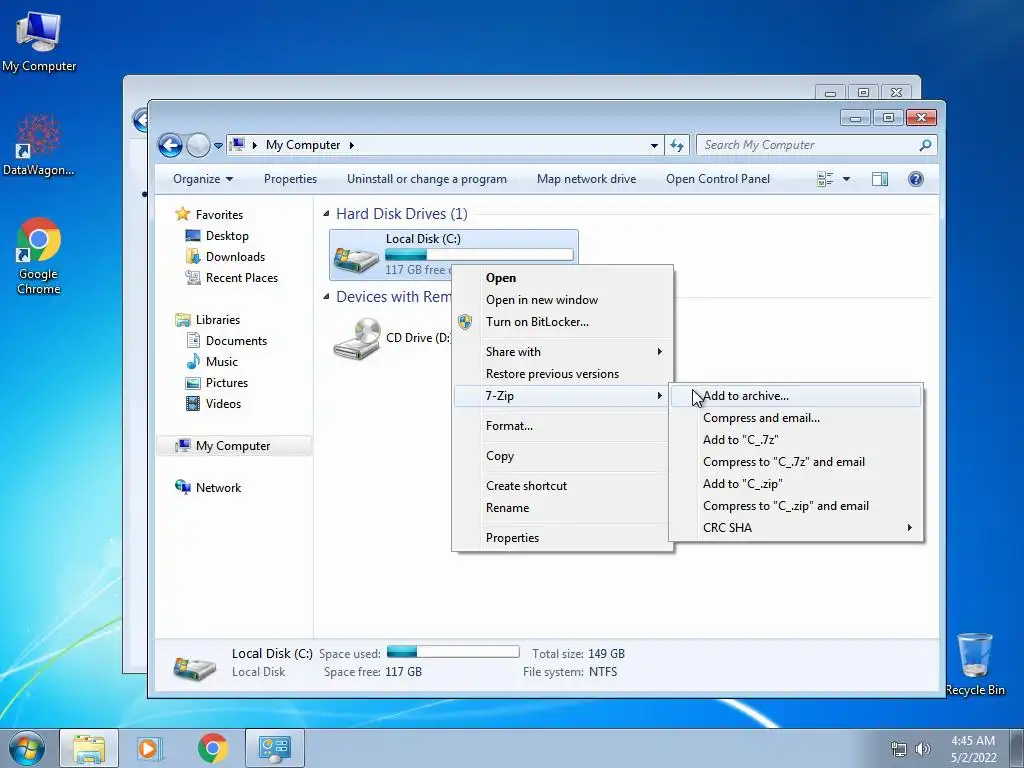The height and width of the screenshot is (768, 1024).
Task: Open the DataWagon desktop shortcut
Action: [38, 145]
